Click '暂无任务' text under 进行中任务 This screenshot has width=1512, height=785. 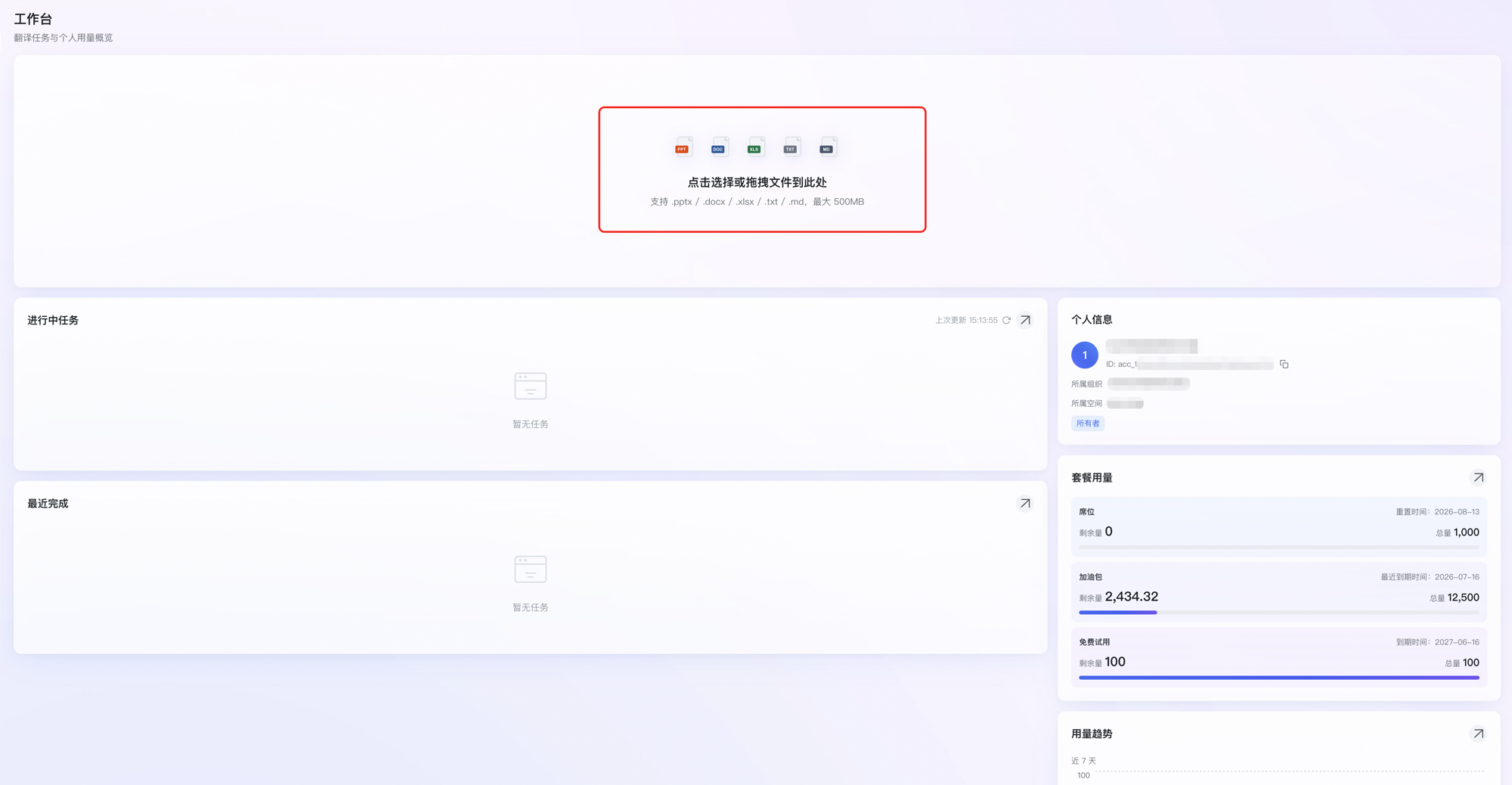click(x=531, y=424)
